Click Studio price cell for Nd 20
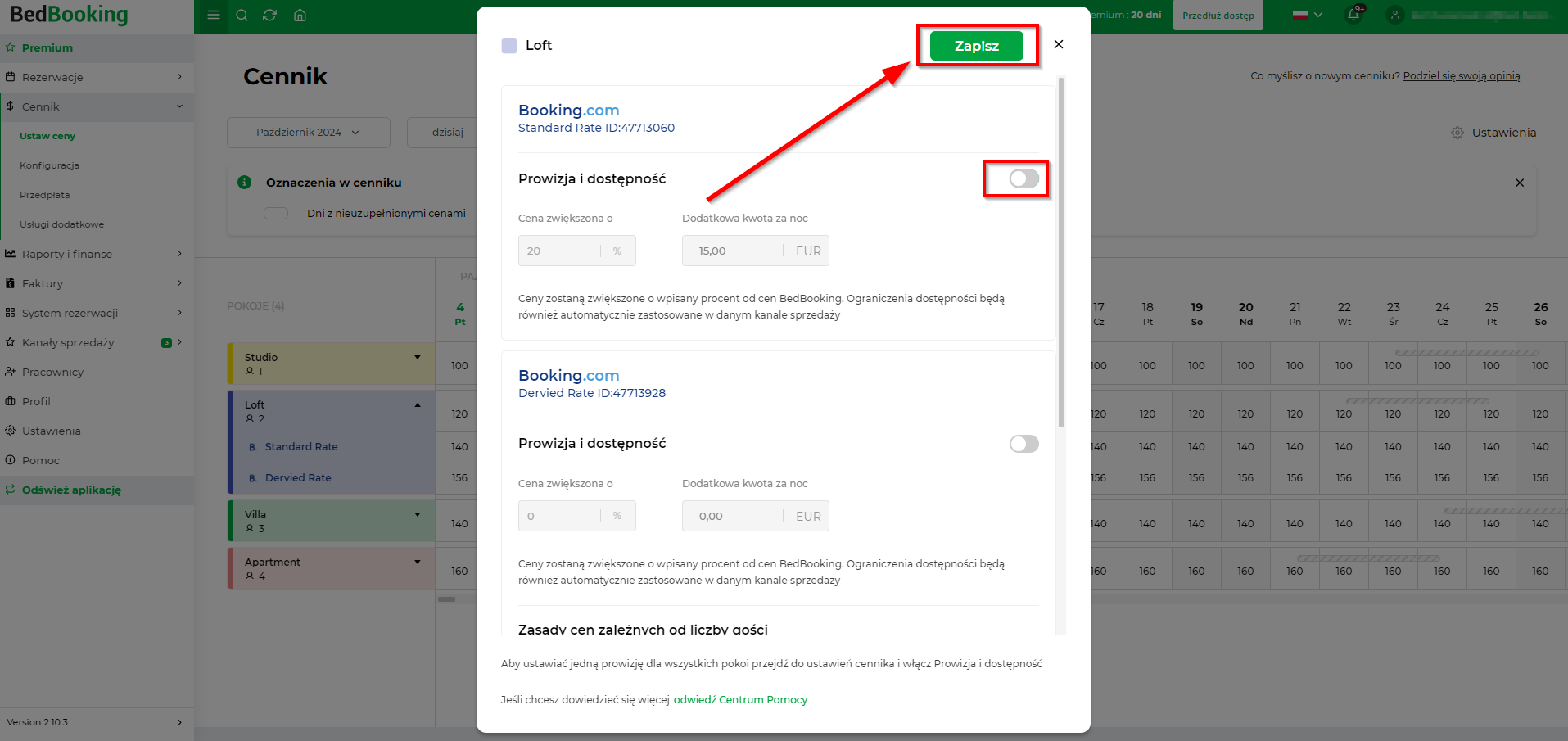 pyautogui.click(x=1245, y=365)
